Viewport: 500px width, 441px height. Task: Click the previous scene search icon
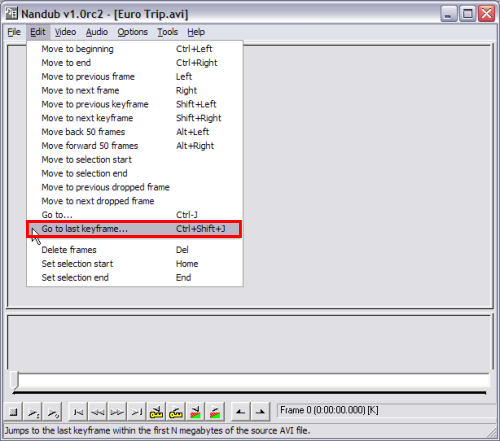pyautogui.click(x=195, y=412)
